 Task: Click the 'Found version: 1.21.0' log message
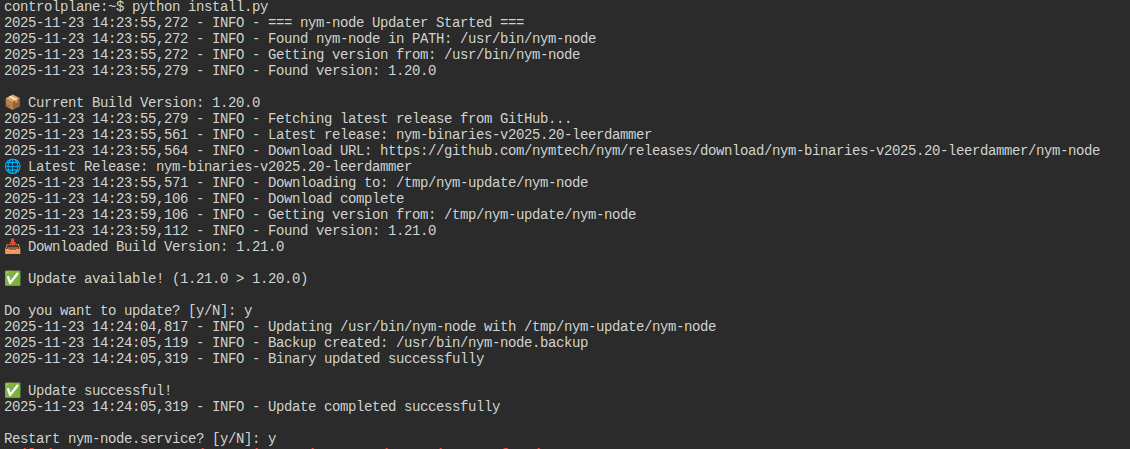[352, 230]
